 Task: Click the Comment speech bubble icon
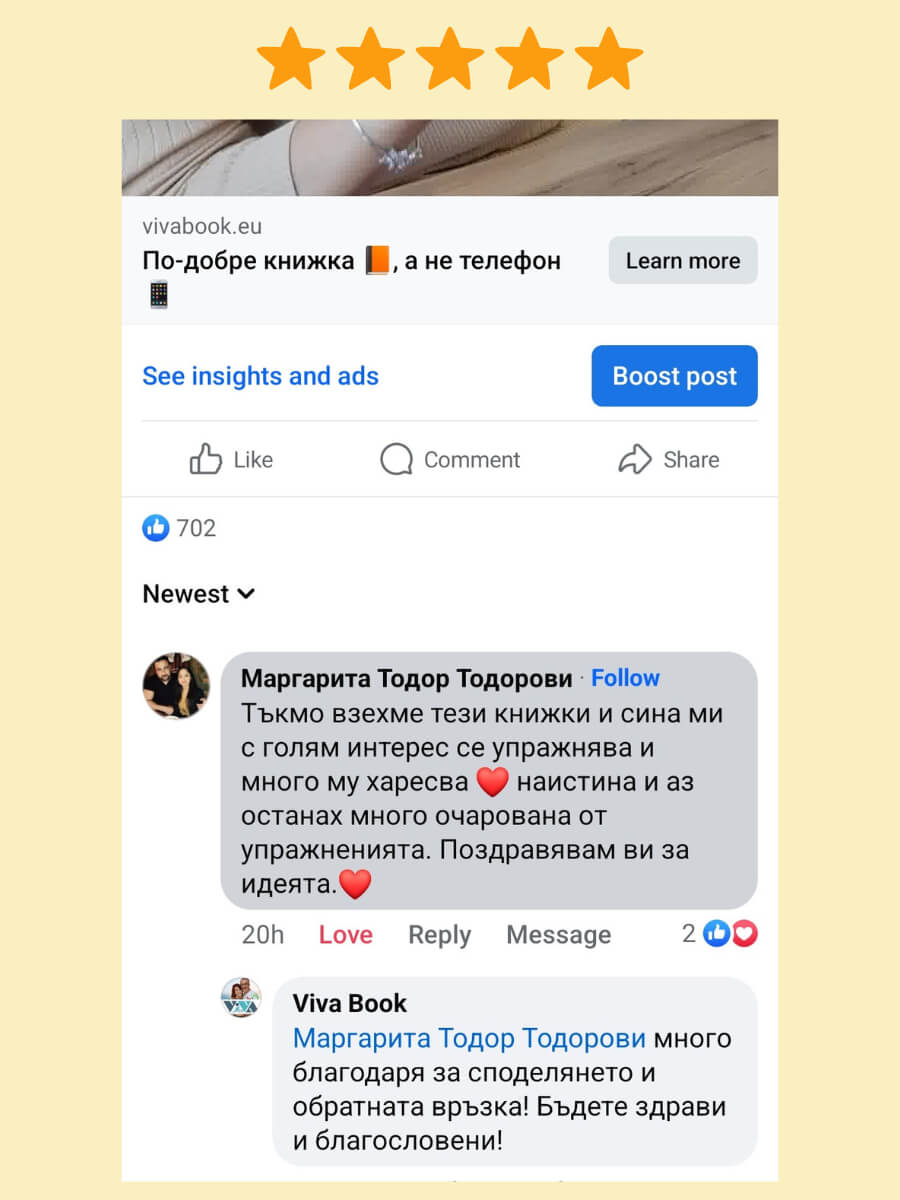pyautogui.click(x=396, y=459)
